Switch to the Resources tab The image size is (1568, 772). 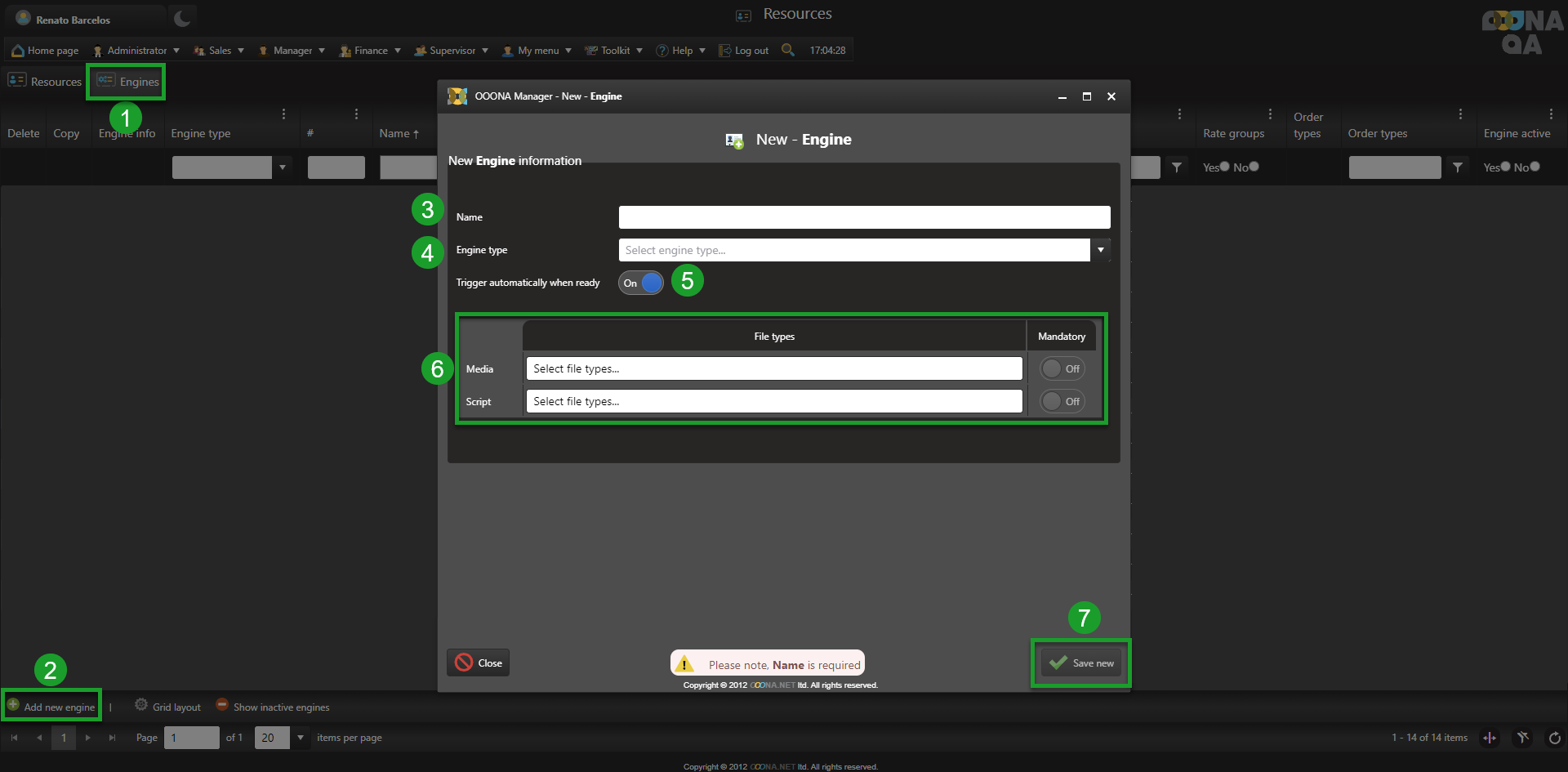click(46, 82)
